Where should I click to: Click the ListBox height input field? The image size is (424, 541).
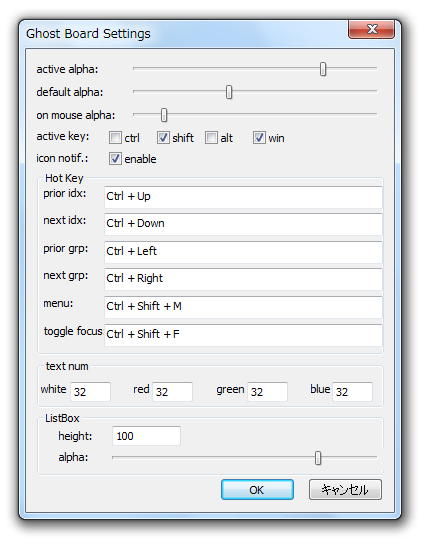(x=146, y=436)
